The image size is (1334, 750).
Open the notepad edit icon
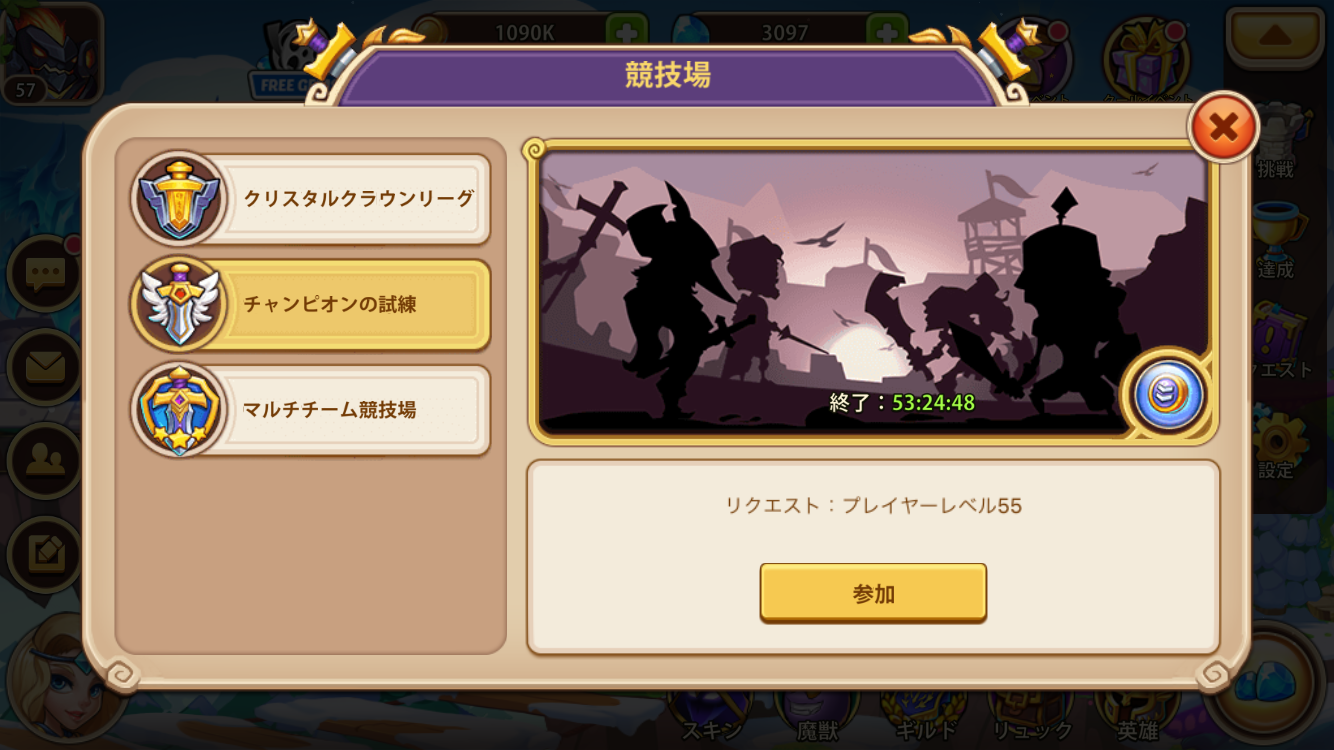[45, 554]
